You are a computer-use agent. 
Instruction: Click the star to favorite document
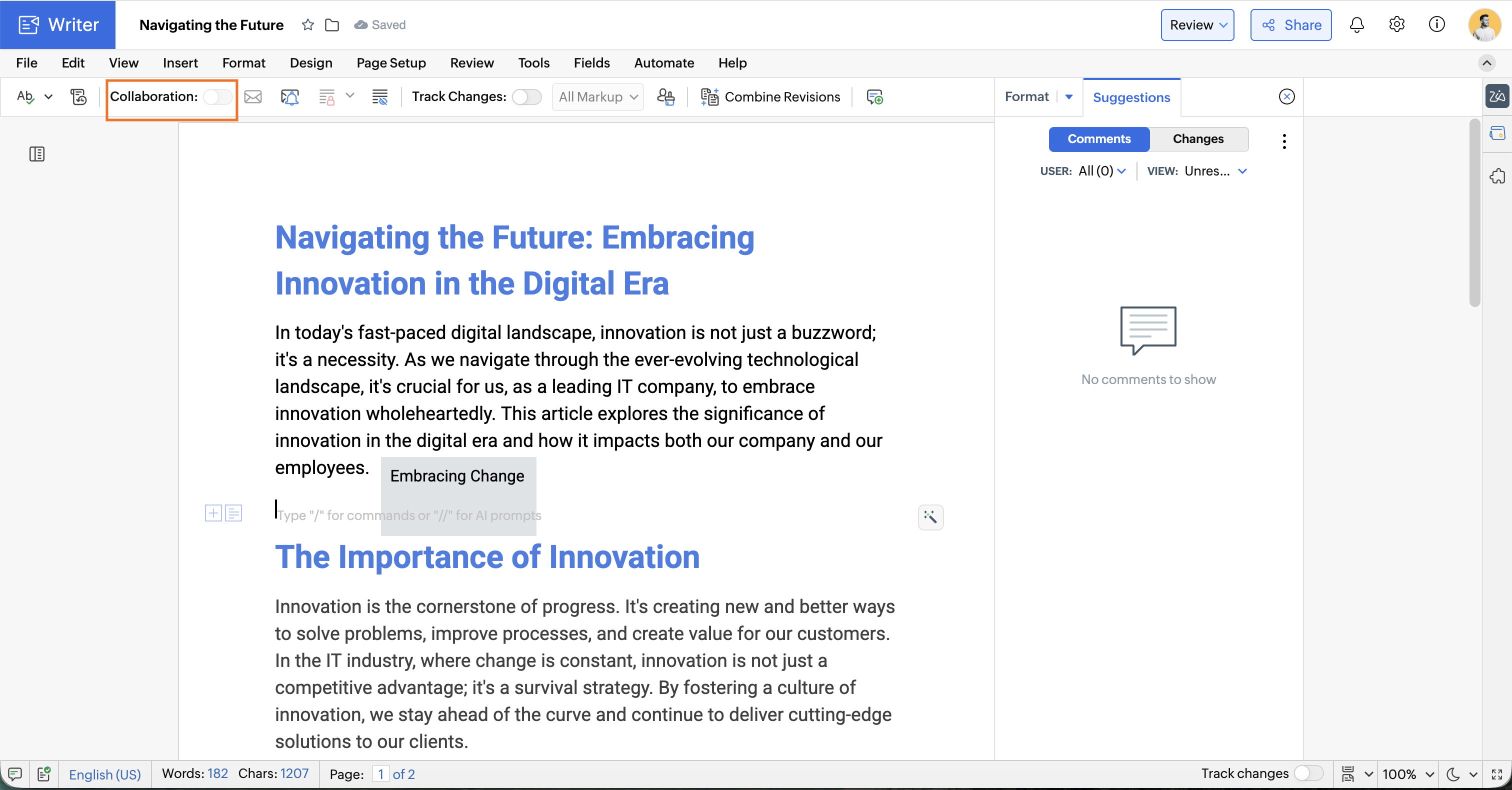(307, 24)
